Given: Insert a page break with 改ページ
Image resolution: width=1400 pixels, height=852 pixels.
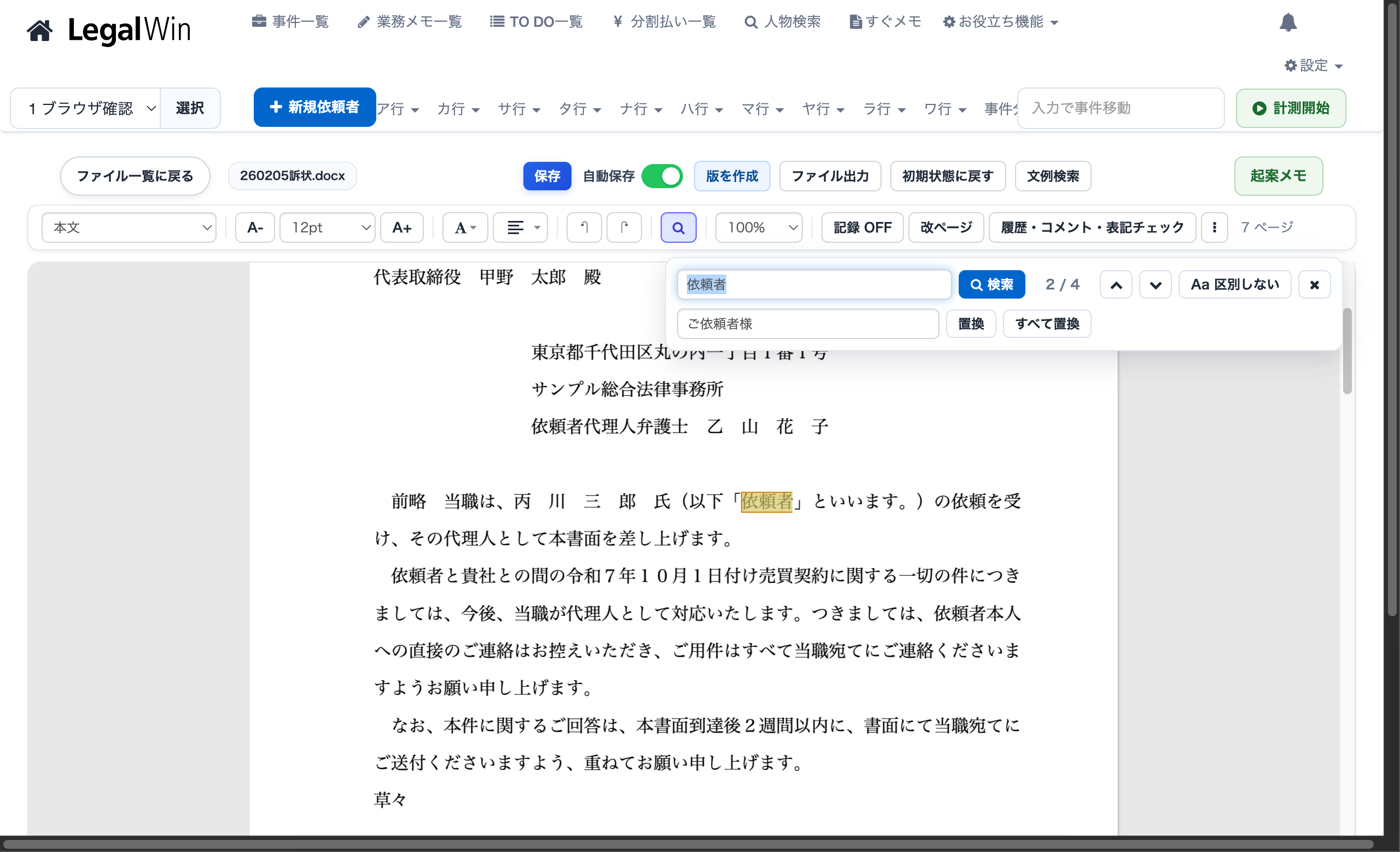Looking at the screenshot, I should 946,228.
